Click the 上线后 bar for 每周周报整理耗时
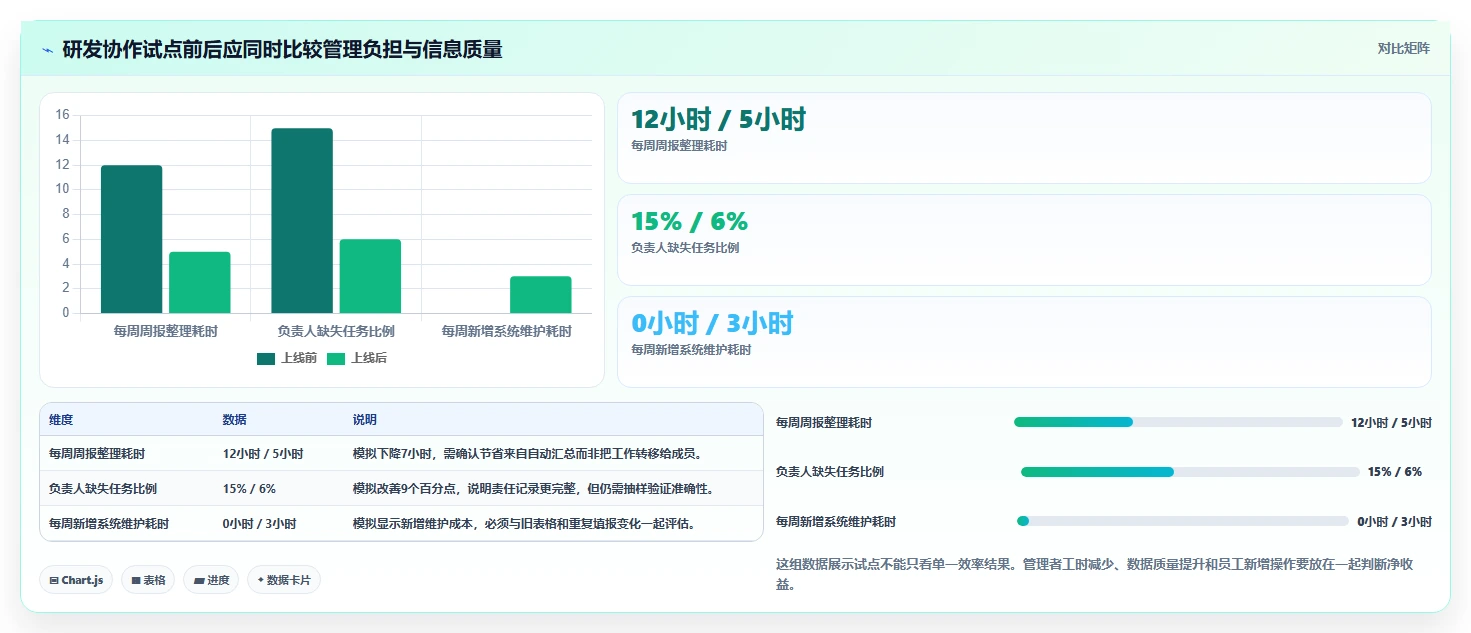This screenshot has width=1471, height=633. [199, 282]
